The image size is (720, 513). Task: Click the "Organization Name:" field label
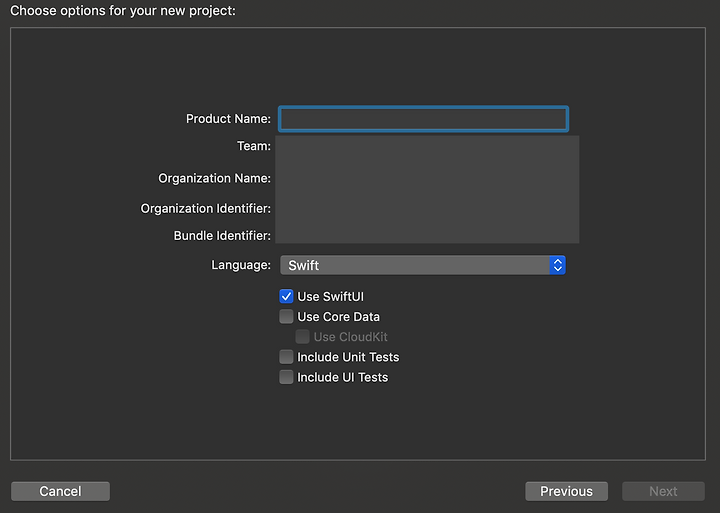[x=214, y=178]
